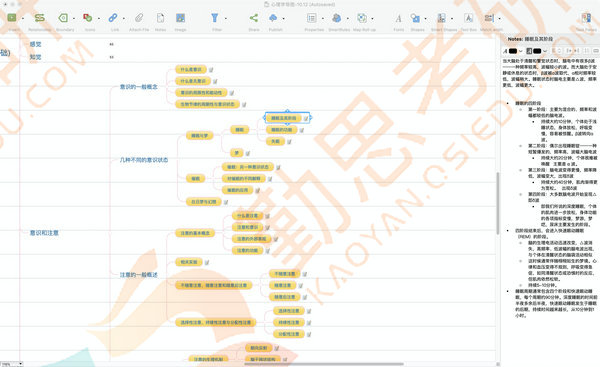Expand the collapsed 感觉 topic branch
600x367 pixels.
111,44
